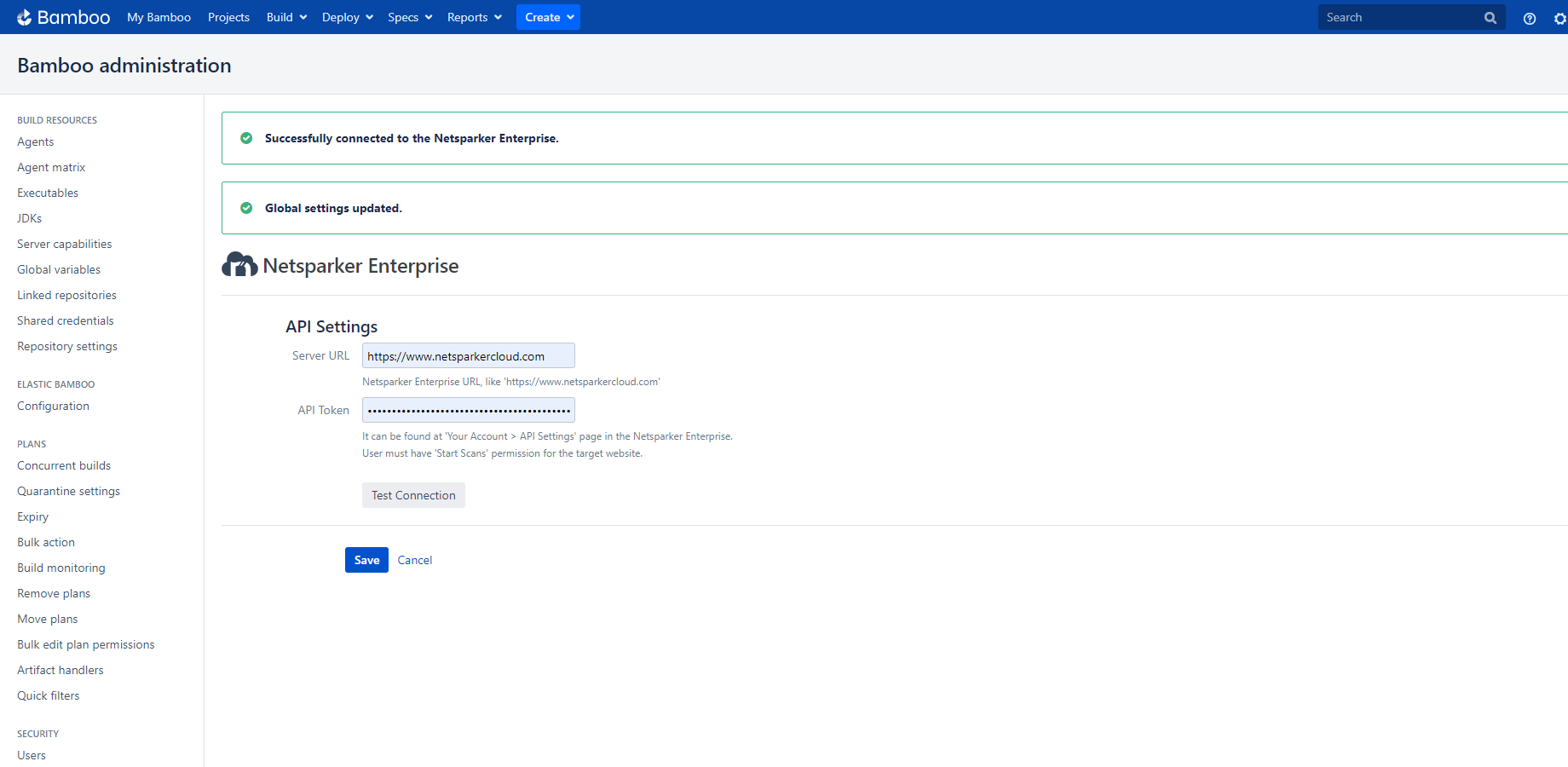1568x767 pixels.
Task: Open Build monitoring link
Action: point(61,568)
